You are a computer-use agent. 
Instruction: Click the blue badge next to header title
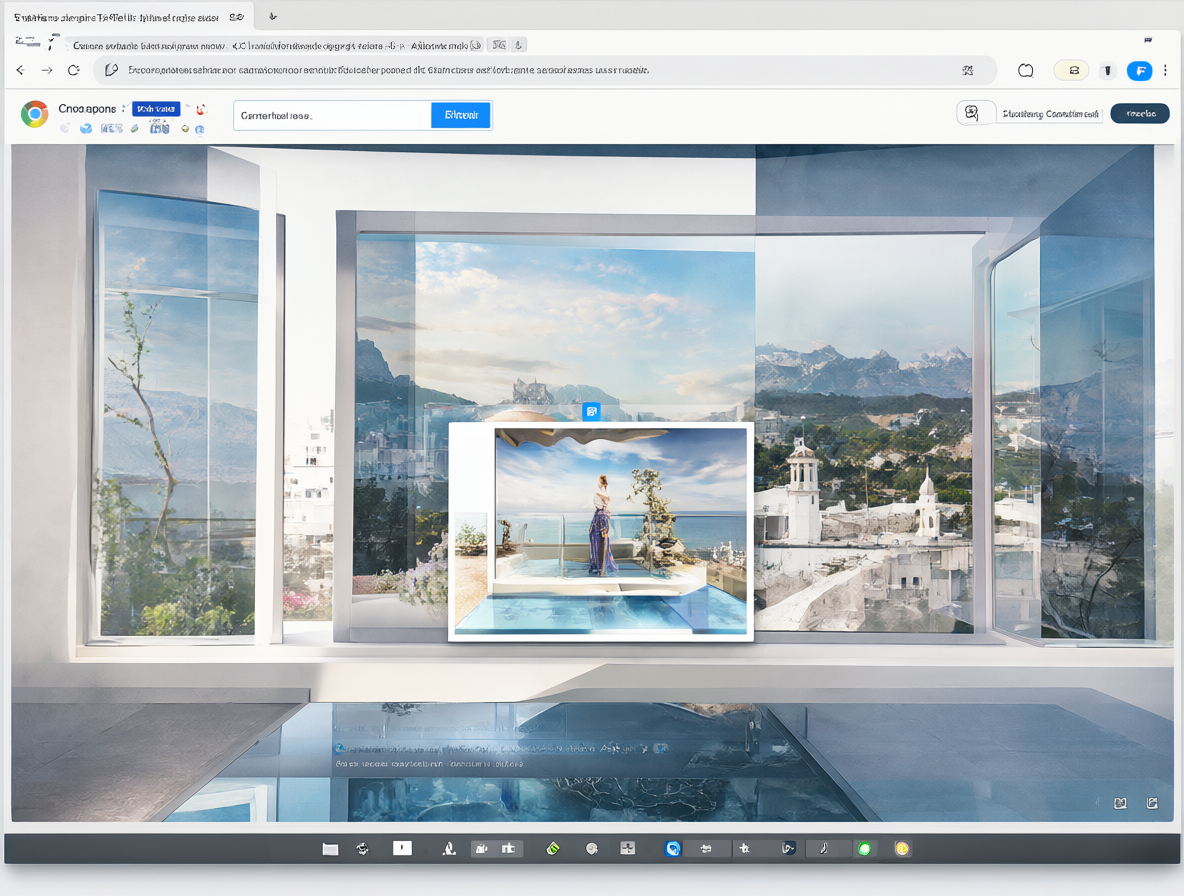(x=156, y=109)
